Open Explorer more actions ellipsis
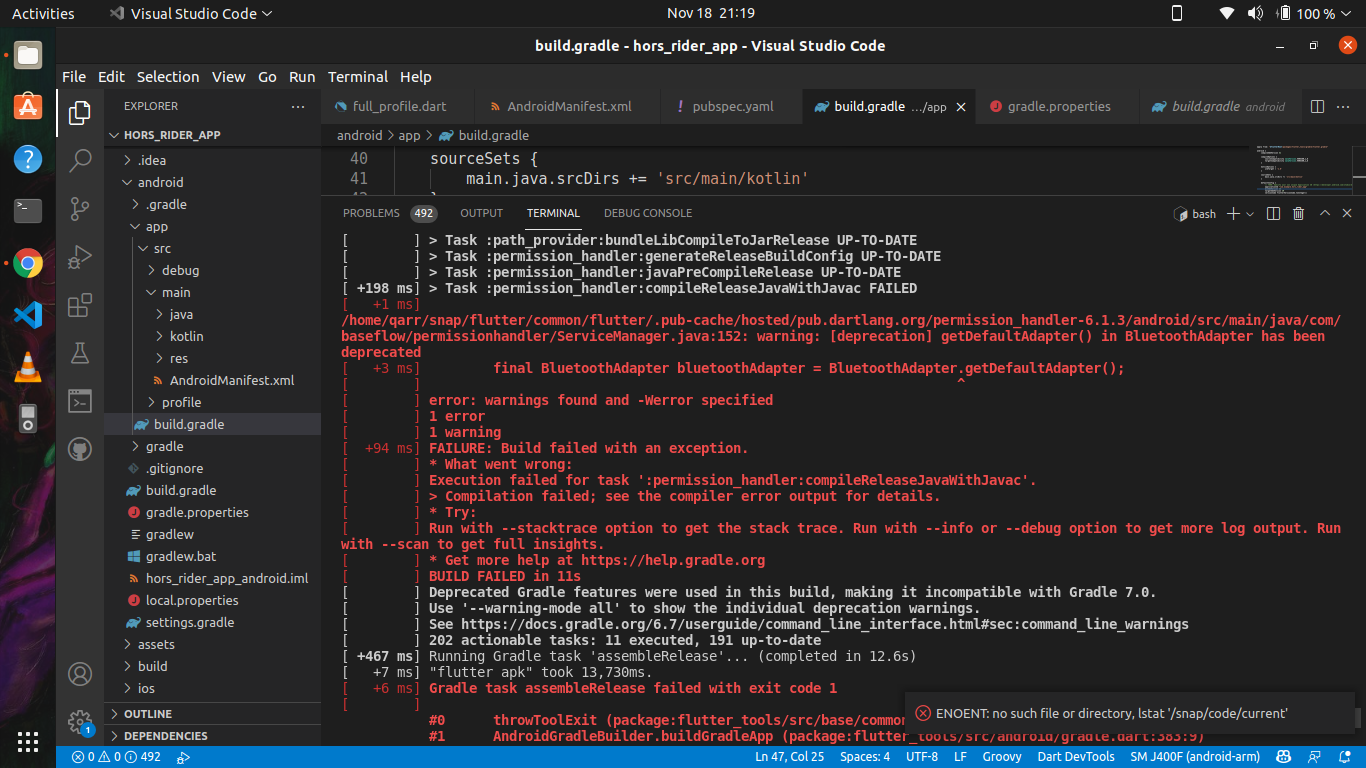 pyautogui.click(x=298, y=106)
